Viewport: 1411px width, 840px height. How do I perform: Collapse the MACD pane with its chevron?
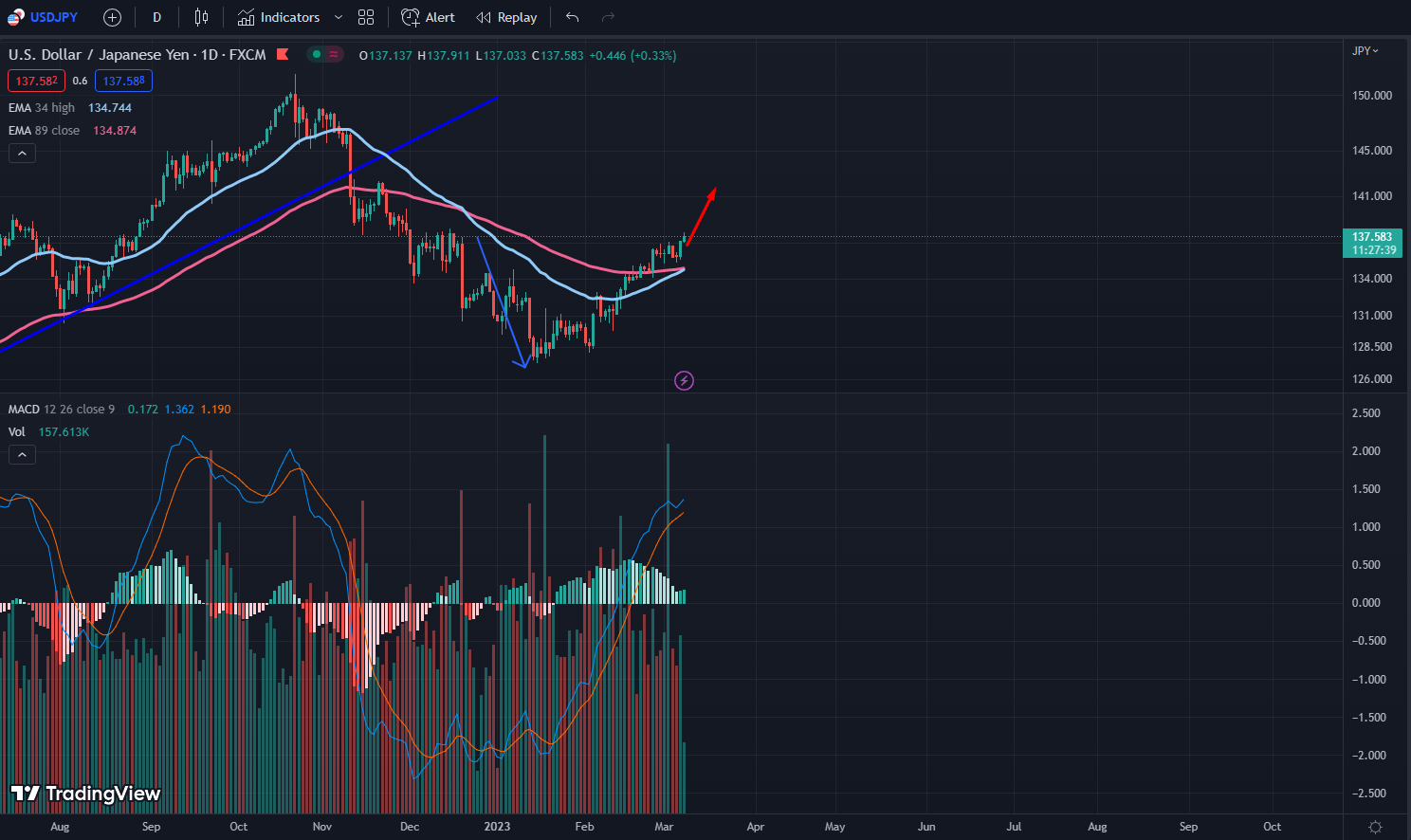click(21, 454)
